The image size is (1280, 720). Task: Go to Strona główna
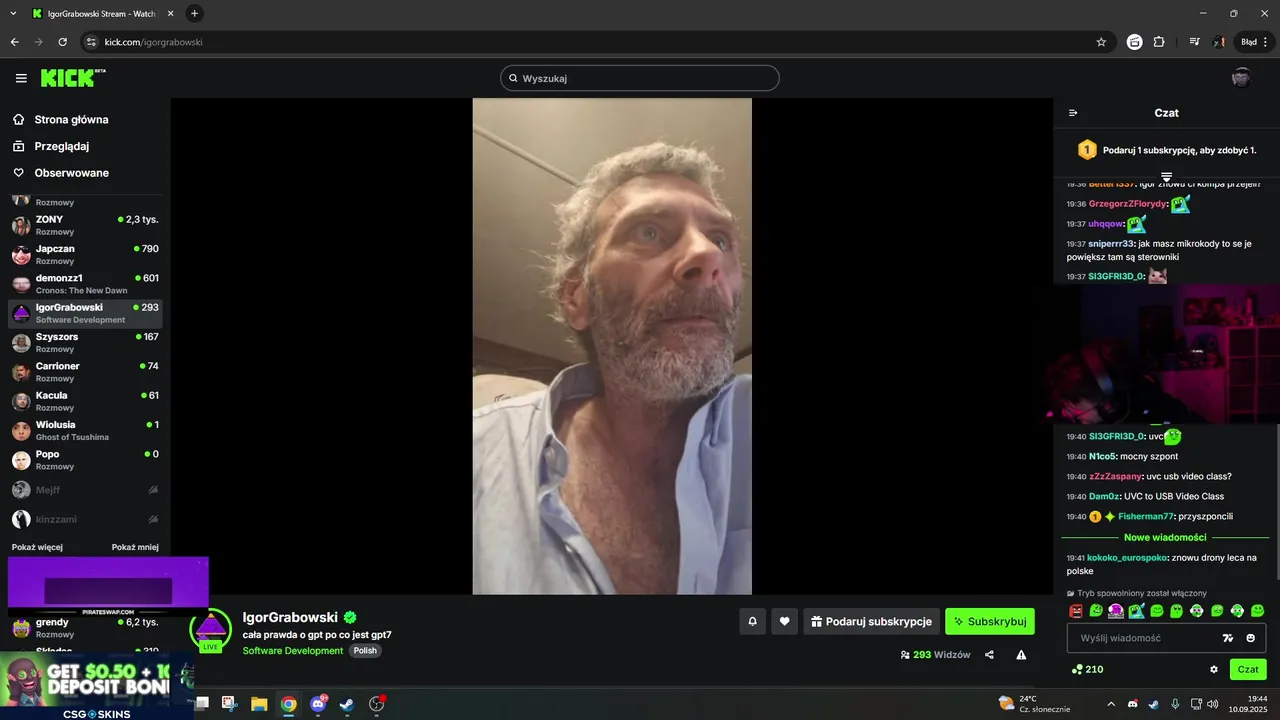pyautogui.click(x=61, y=119)
